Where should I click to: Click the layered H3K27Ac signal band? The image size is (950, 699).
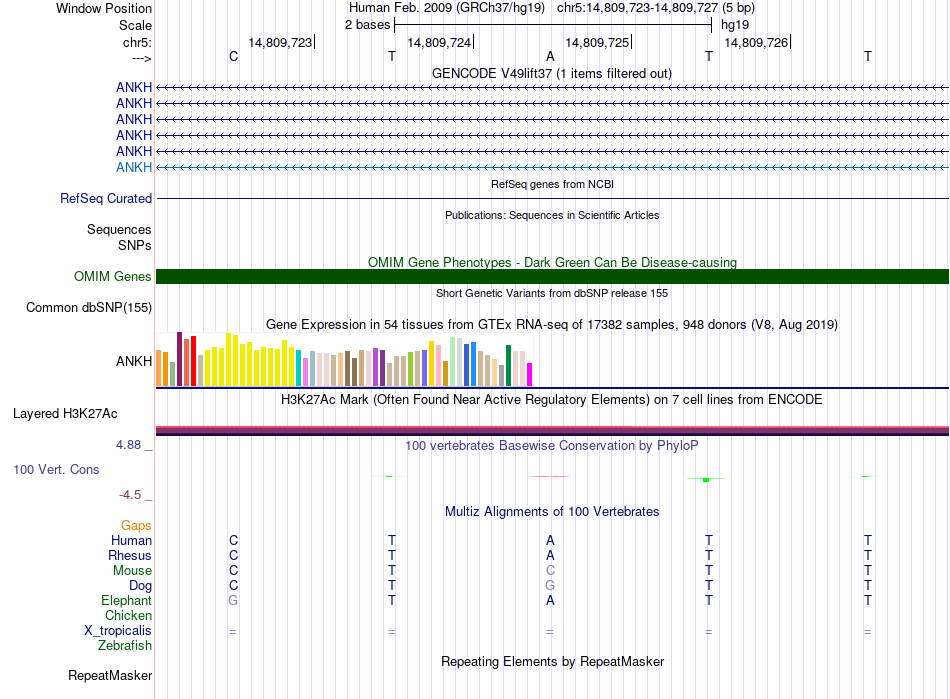(552, 431)
